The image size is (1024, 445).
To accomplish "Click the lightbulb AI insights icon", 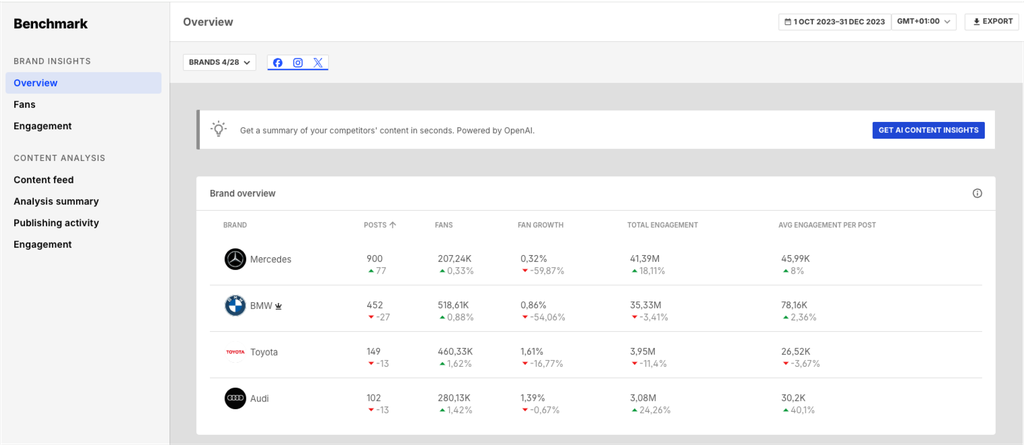I will [218, 129].
